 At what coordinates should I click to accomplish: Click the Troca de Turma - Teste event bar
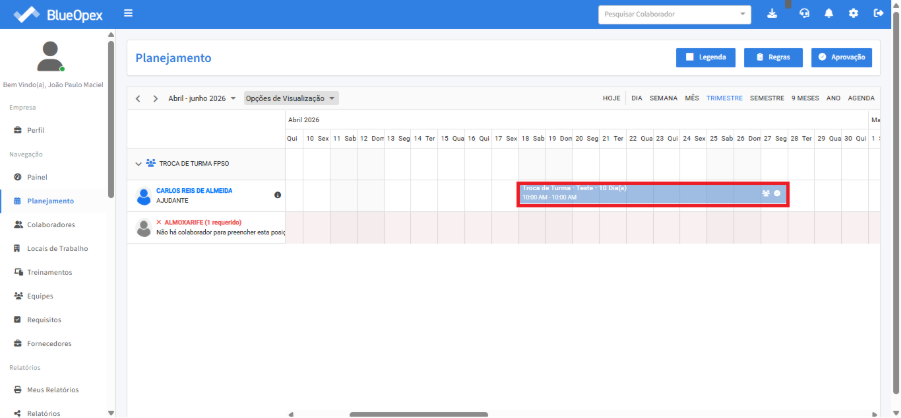click(653, 195)
